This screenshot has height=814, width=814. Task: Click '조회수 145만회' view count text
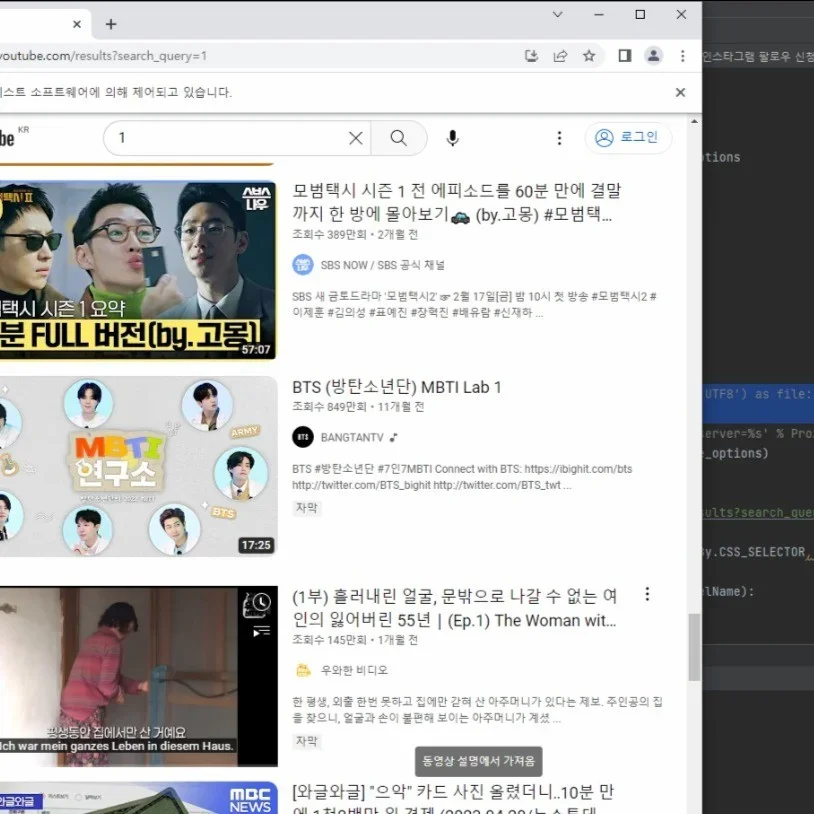[x=329, y=640]
